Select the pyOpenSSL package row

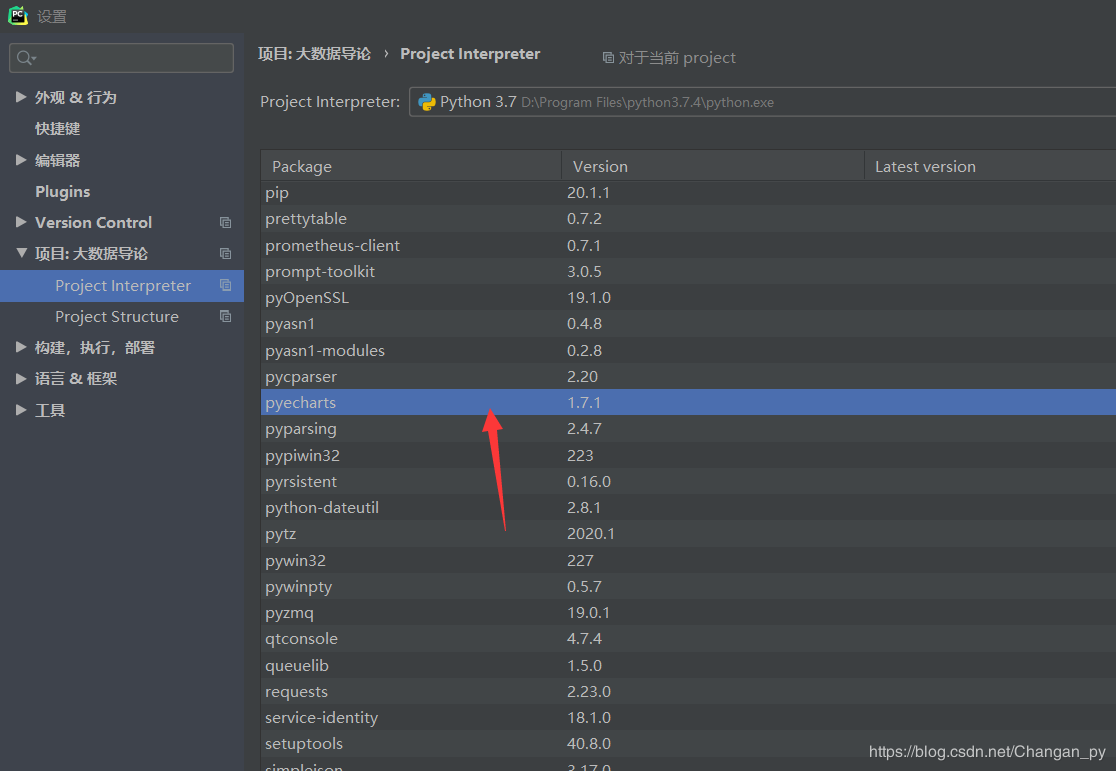coord(688,298)
